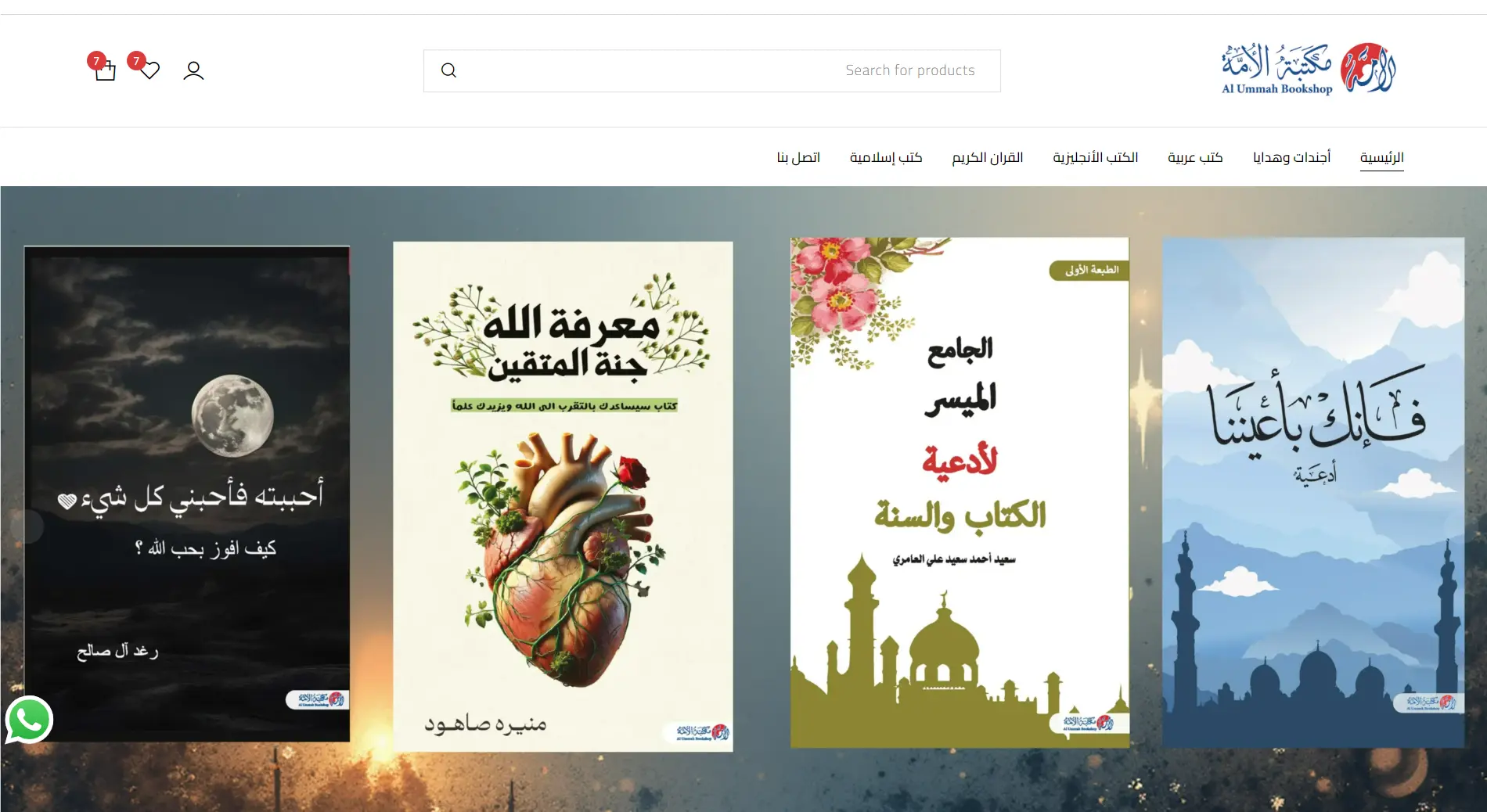Select the معرفة الله heart book cover
This screenshot has width=1487, height=812.
click(563, 497)
